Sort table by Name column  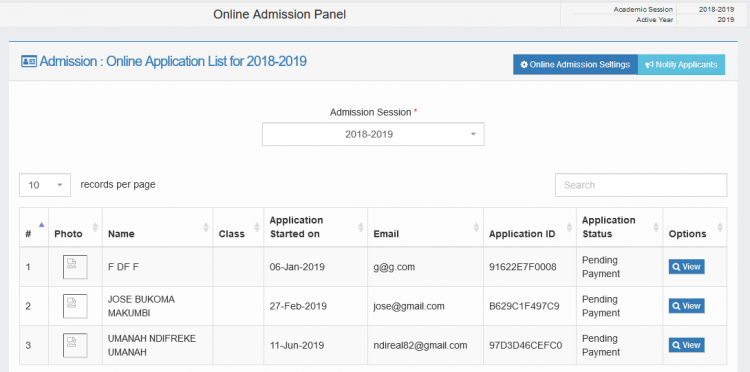pos(158,227)
